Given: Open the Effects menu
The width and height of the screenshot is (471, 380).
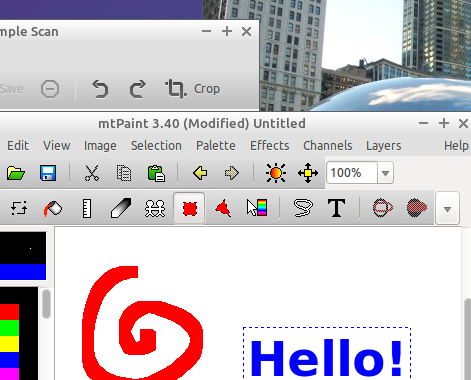Looking at the screenshot, I should [x=270, y=146].
